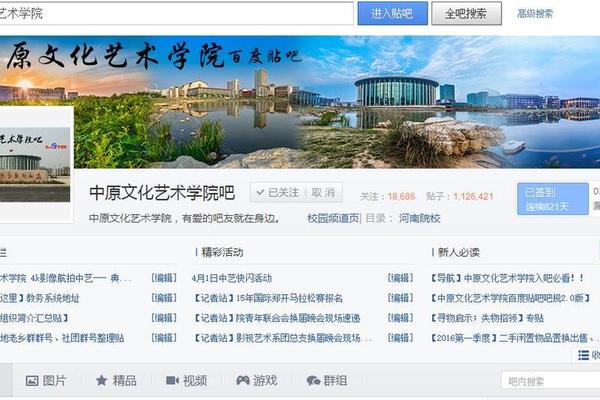Screen dimensions: 600x400
Task: Switch to the 视频 tab
Action: pos(187,380)
